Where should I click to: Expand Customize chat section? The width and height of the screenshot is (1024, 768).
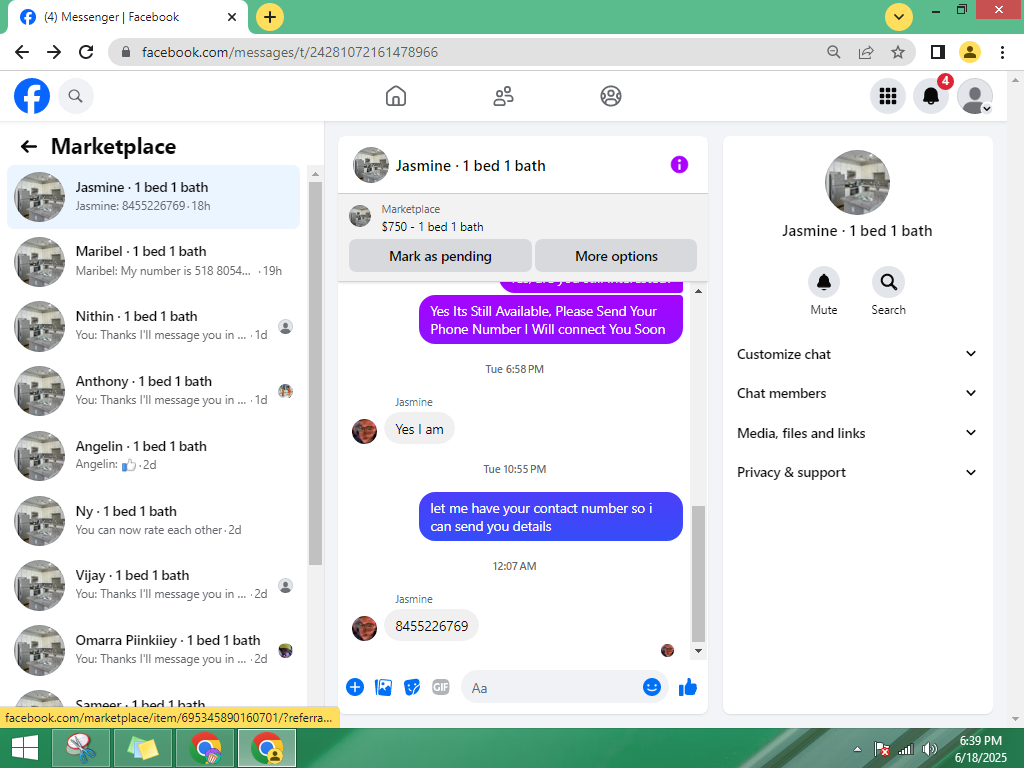click(857, 354)
